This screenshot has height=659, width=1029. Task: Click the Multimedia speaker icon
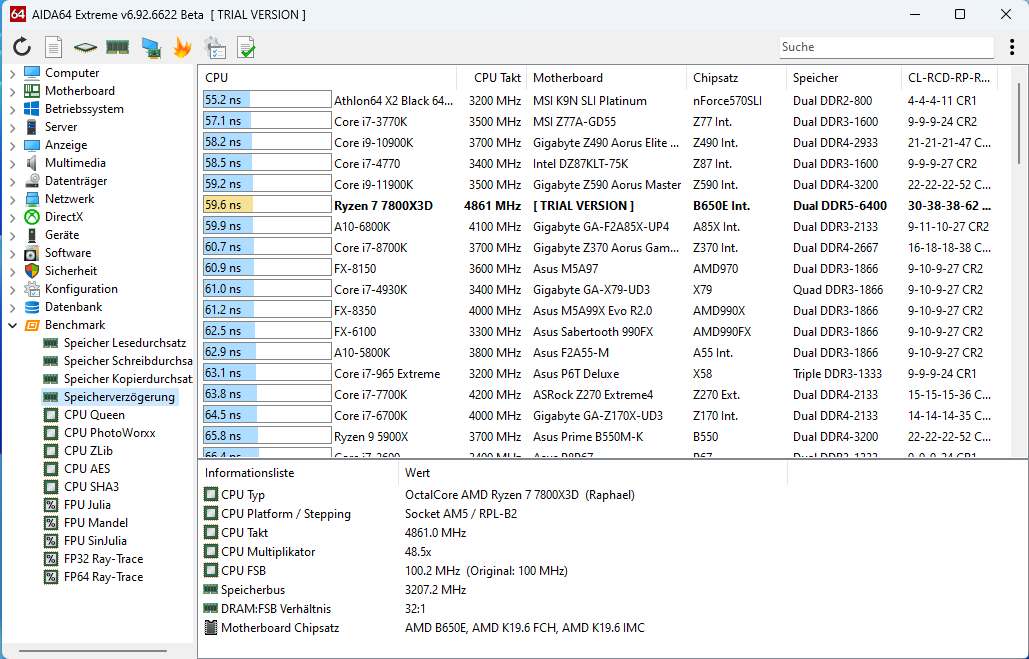32,163
